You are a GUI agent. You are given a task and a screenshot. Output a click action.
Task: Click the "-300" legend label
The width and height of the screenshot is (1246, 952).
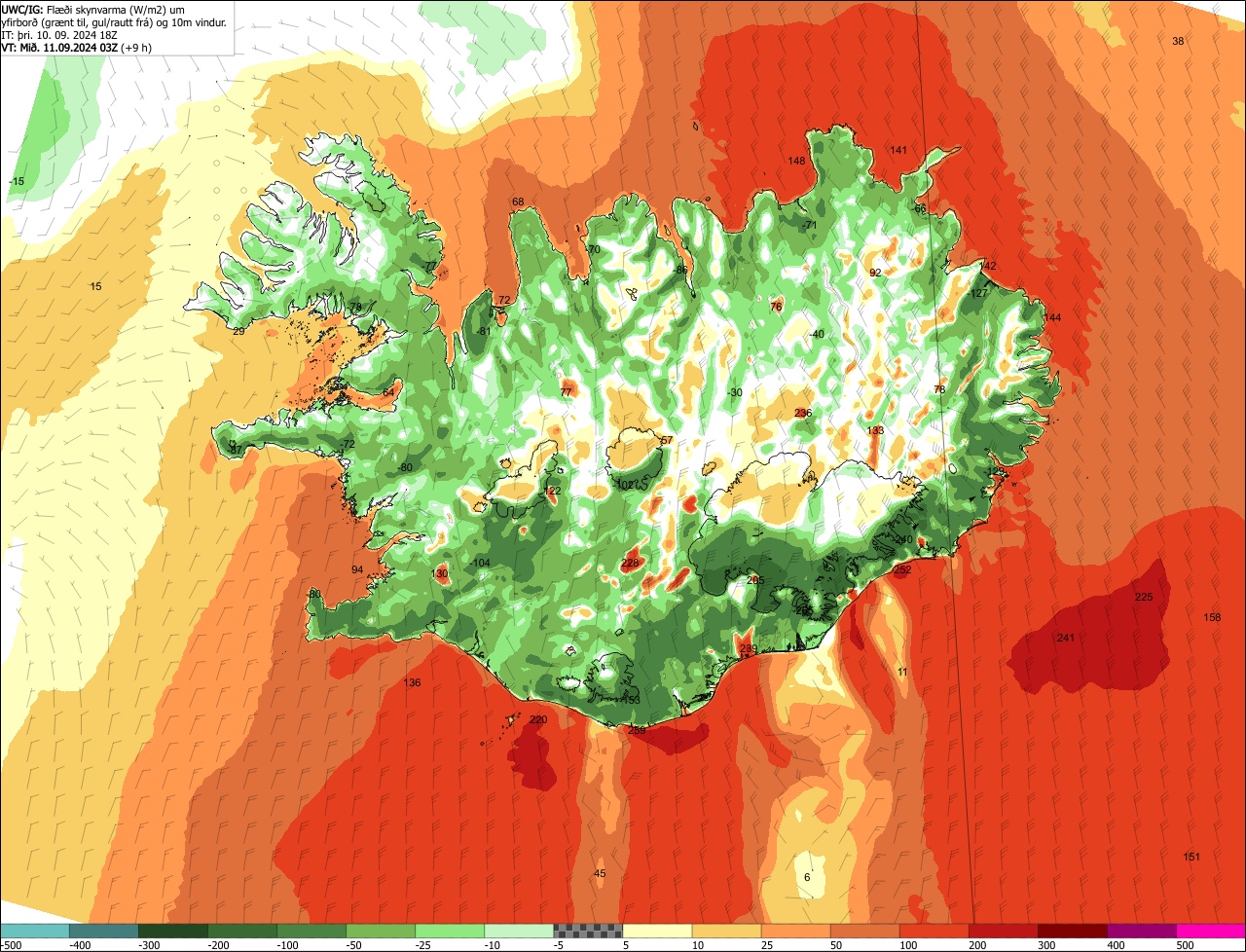149,944
